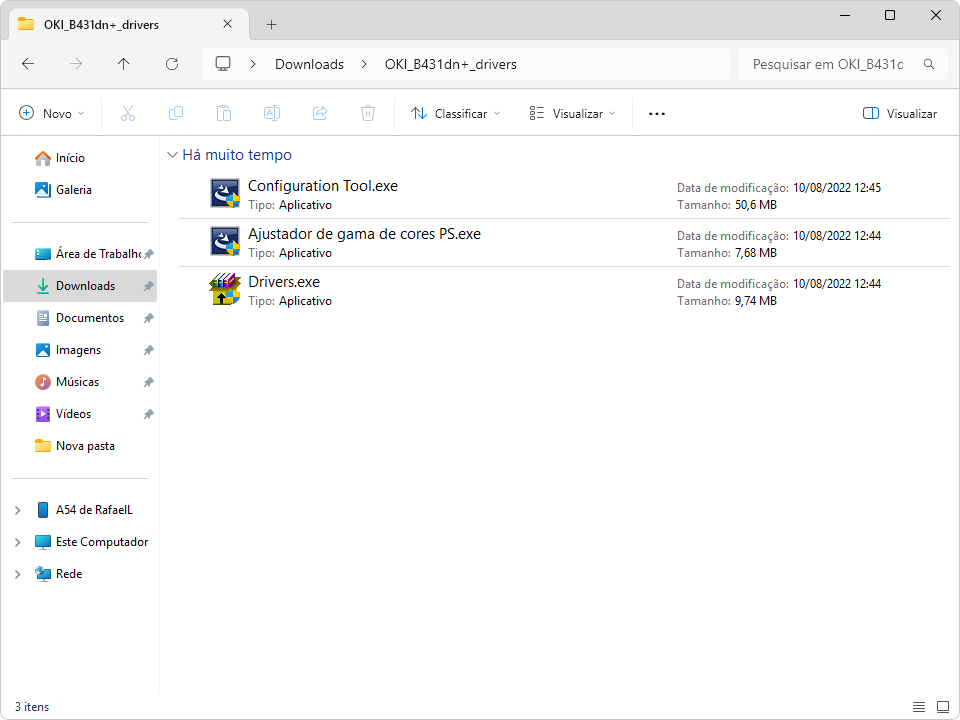Expand chevron after Downloads in address bar

(364, 64)
